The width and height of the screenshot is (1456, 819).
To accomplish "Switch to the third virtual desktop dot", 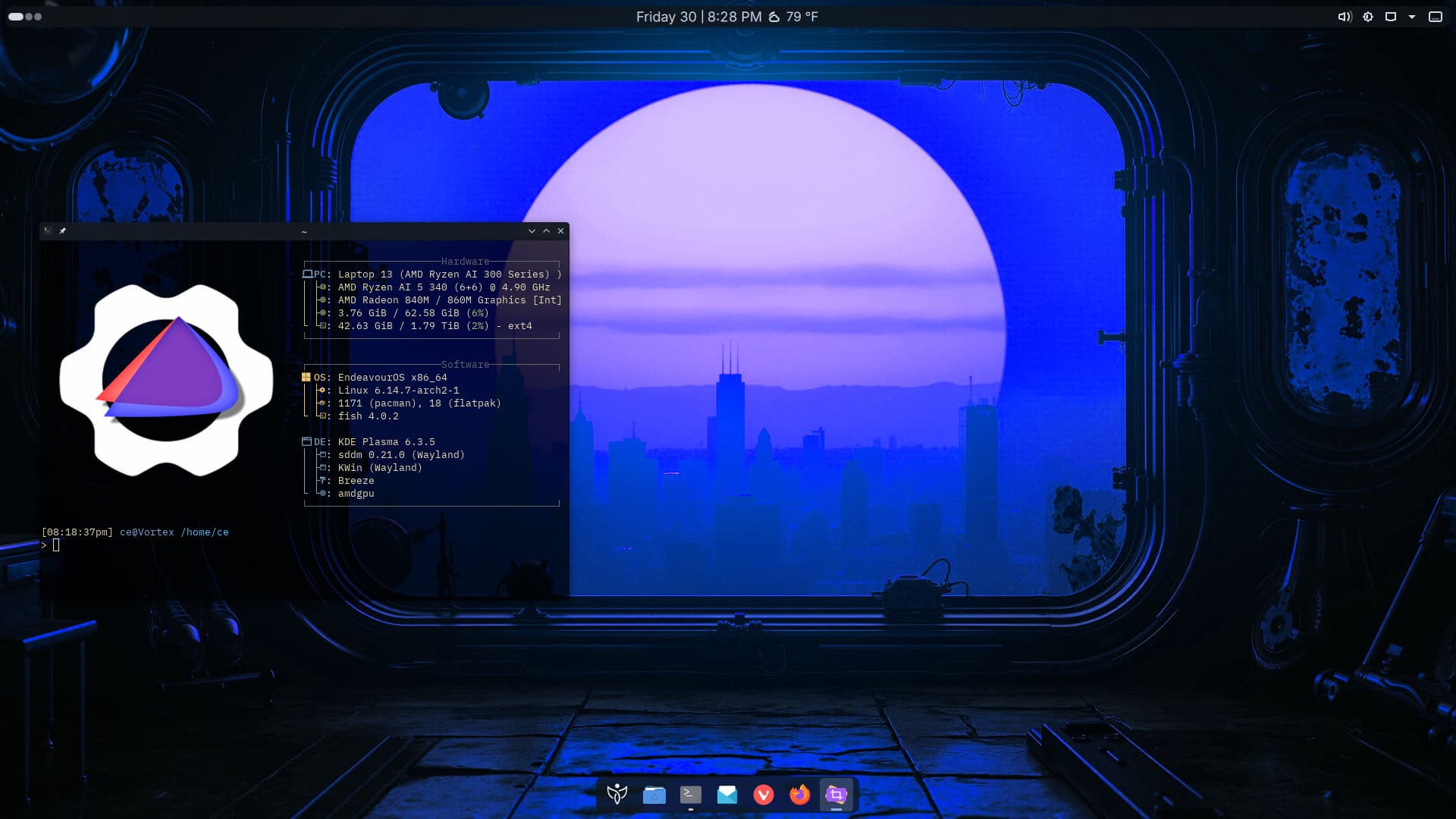I will coord(38,17).
